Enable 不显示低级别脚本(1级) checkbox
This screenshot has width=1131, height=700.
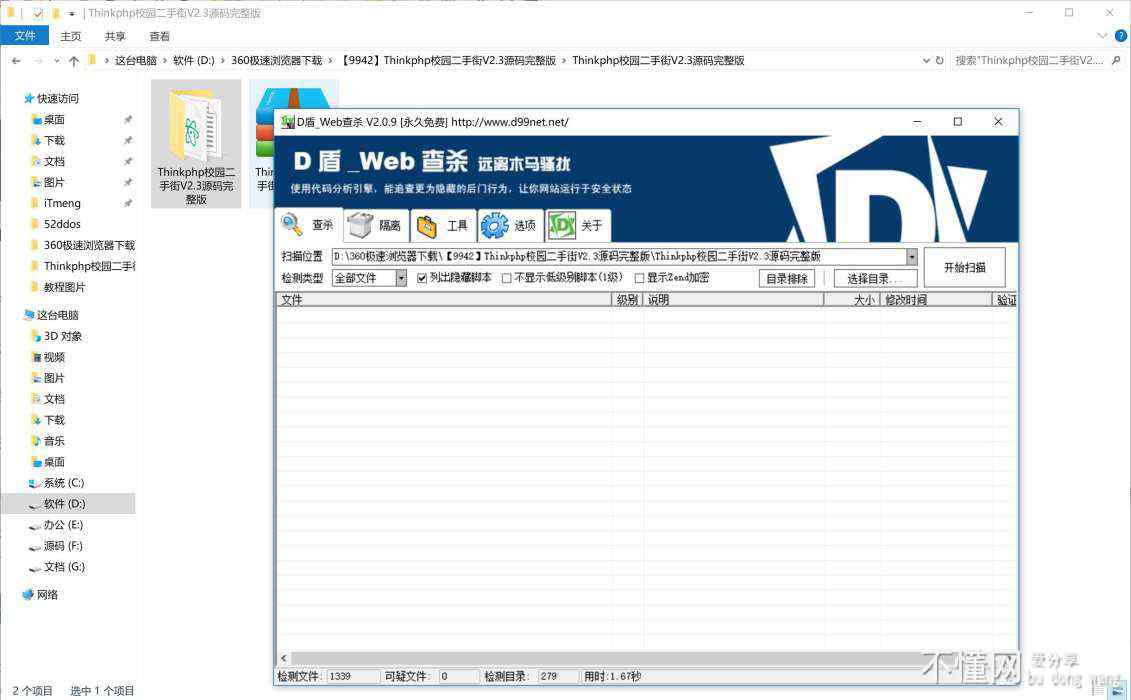pyautogui.click(x=507, y=278)
